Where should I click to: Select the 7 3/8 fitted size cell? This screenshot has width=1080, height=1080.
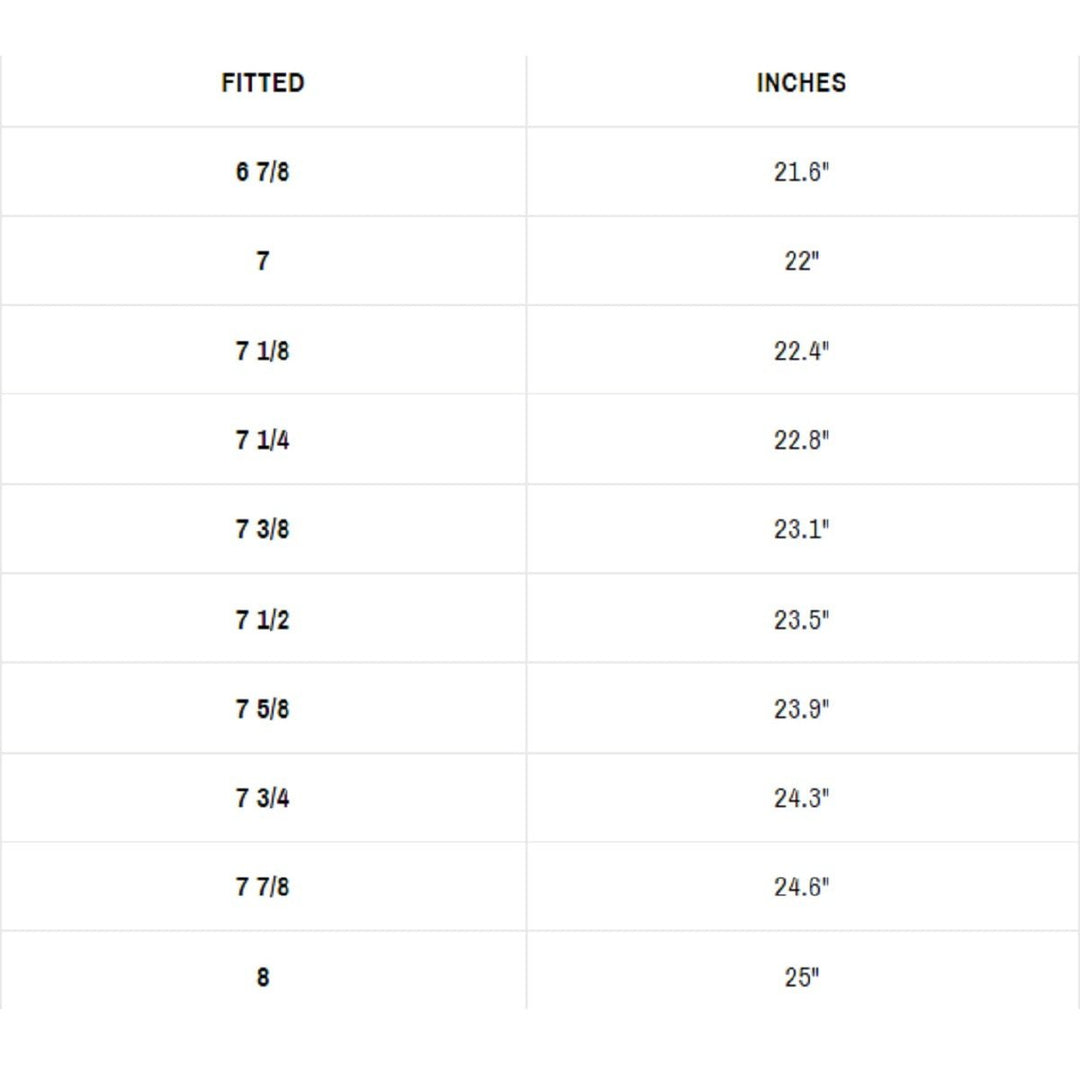(x=262, y=529)
